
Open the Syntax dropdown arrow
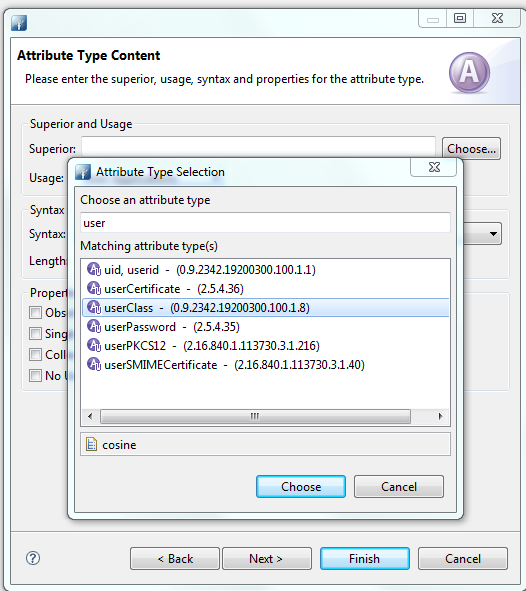493,234
